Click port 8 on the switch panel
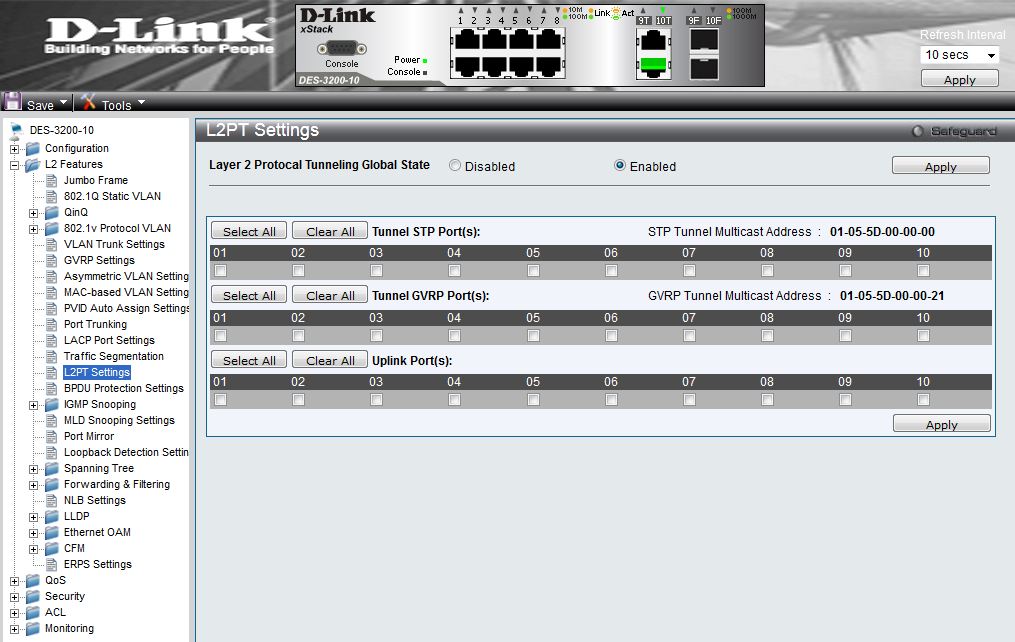Viewport: 1015px width, 642px height. tap(548, 65)
